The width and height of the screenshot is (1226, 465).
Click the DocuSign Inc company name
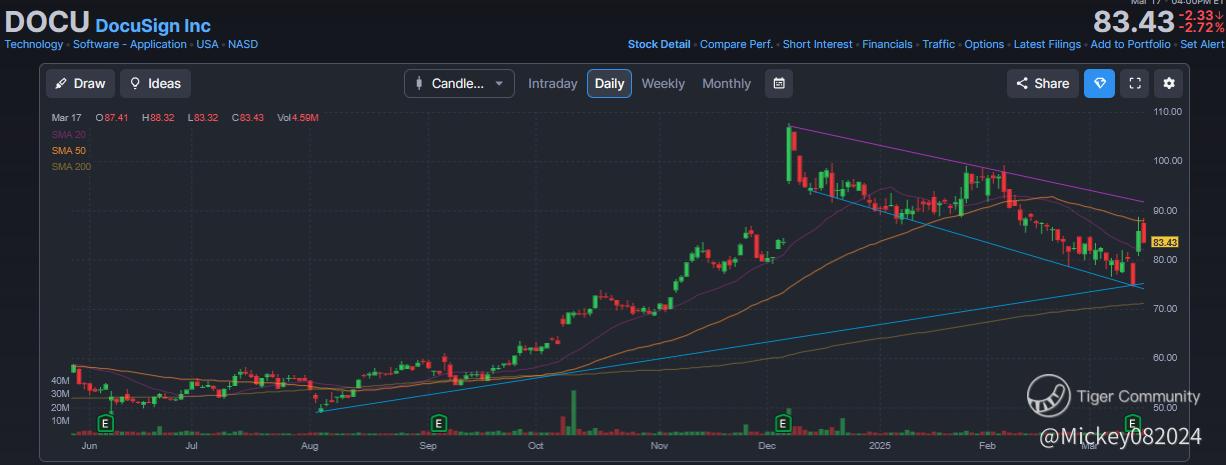153,25
